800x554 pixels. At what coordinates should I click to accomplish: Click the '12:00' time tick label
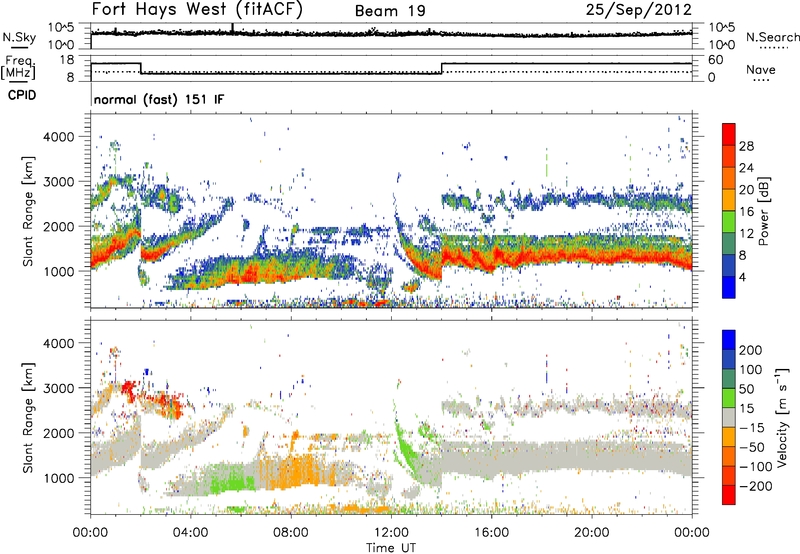(x=391, y=533)
